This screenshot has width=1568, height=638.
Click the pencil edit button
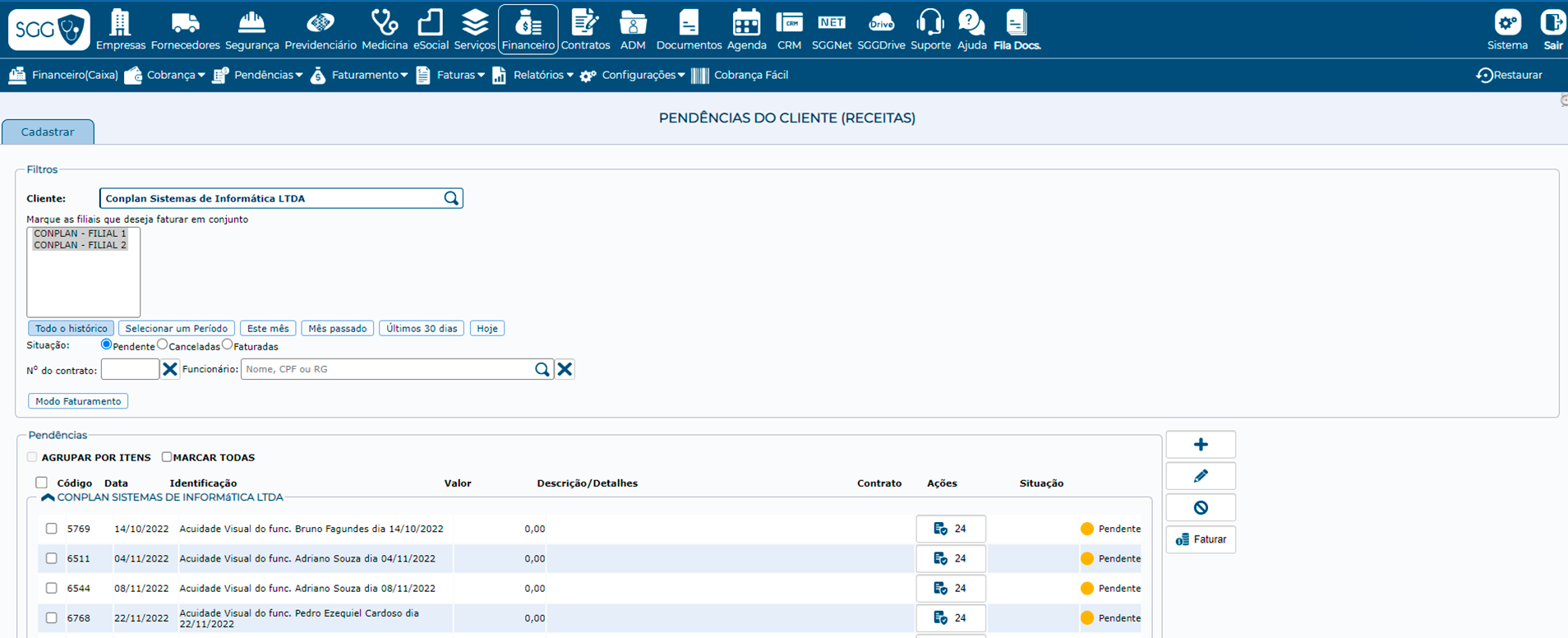pos(1200,476)
